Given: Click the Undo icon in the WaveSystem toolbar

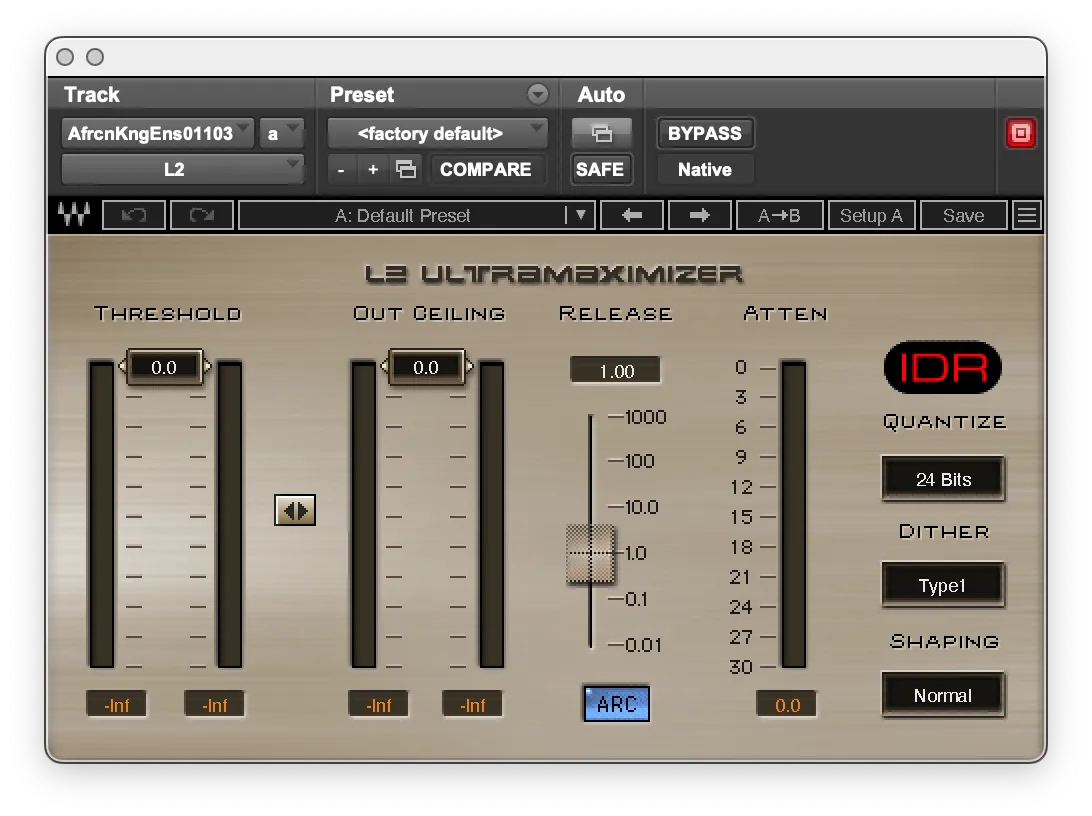Looking at the screenshot, I should [x=134, y=214].
